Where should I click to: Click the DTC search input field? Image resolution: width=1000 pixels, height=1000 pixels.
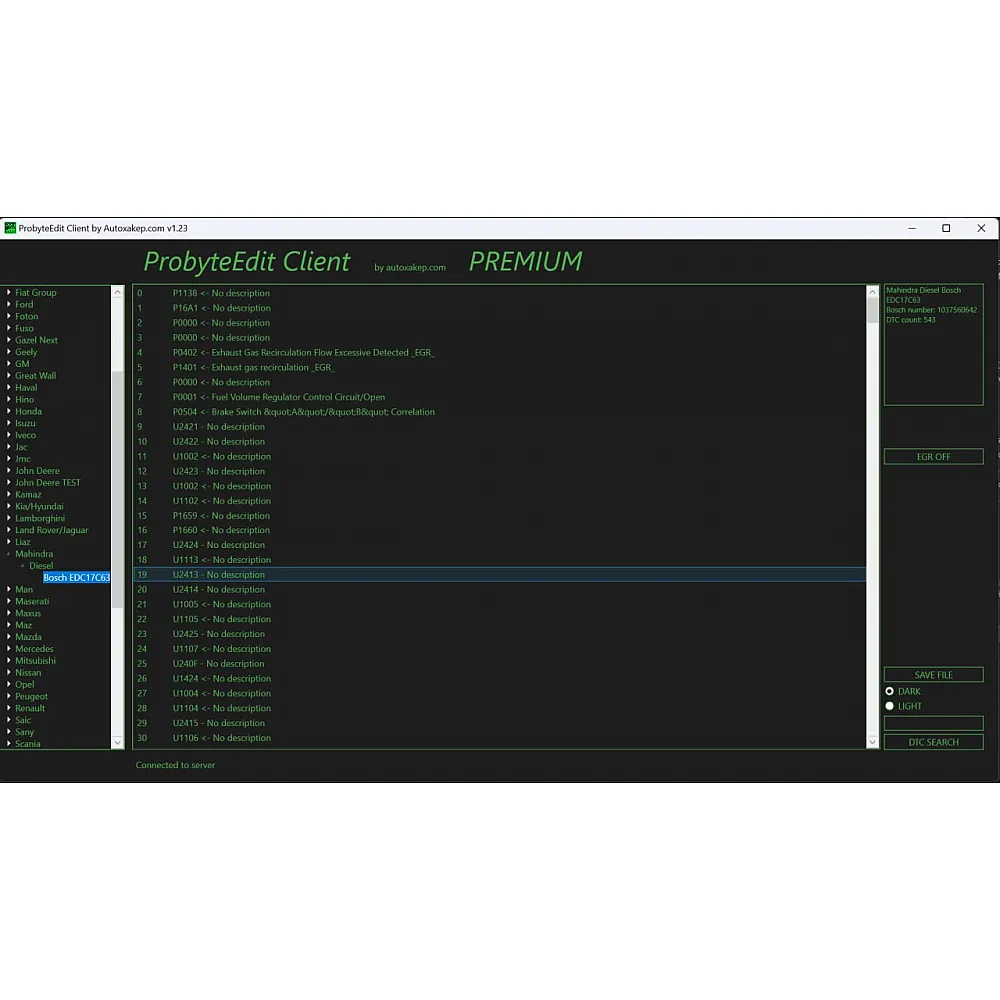(x=933, y=723)
